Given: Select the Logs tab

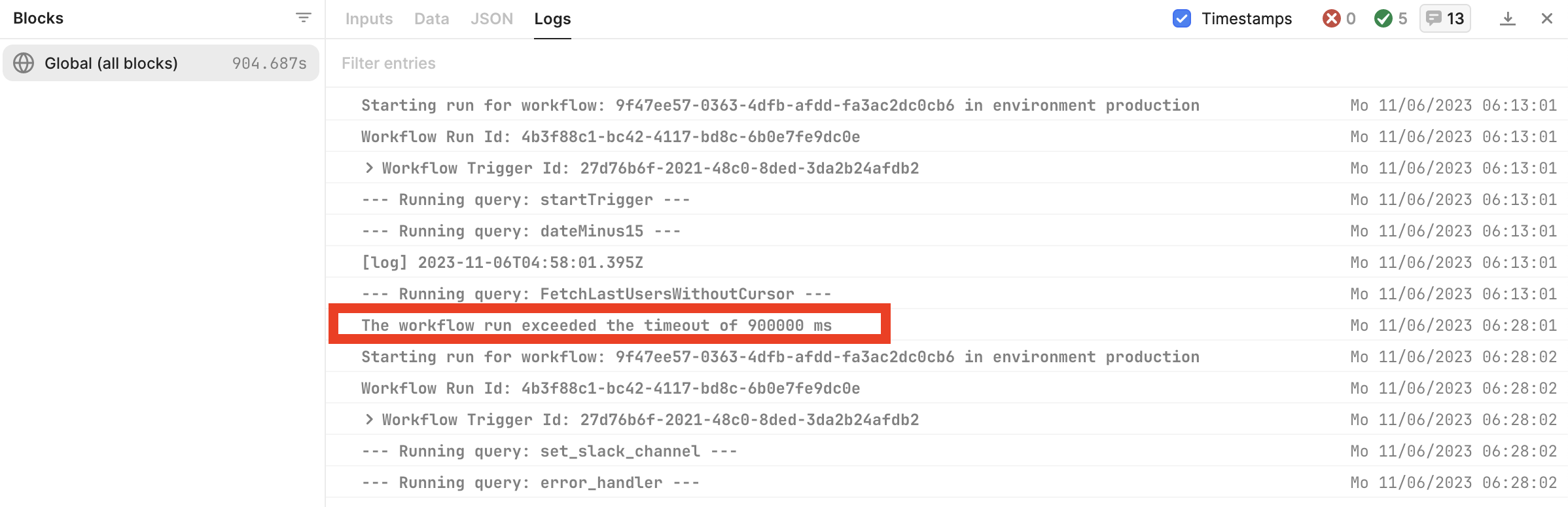Looking at the screenshot, I should pyautogui.click(x=552, y=19).
